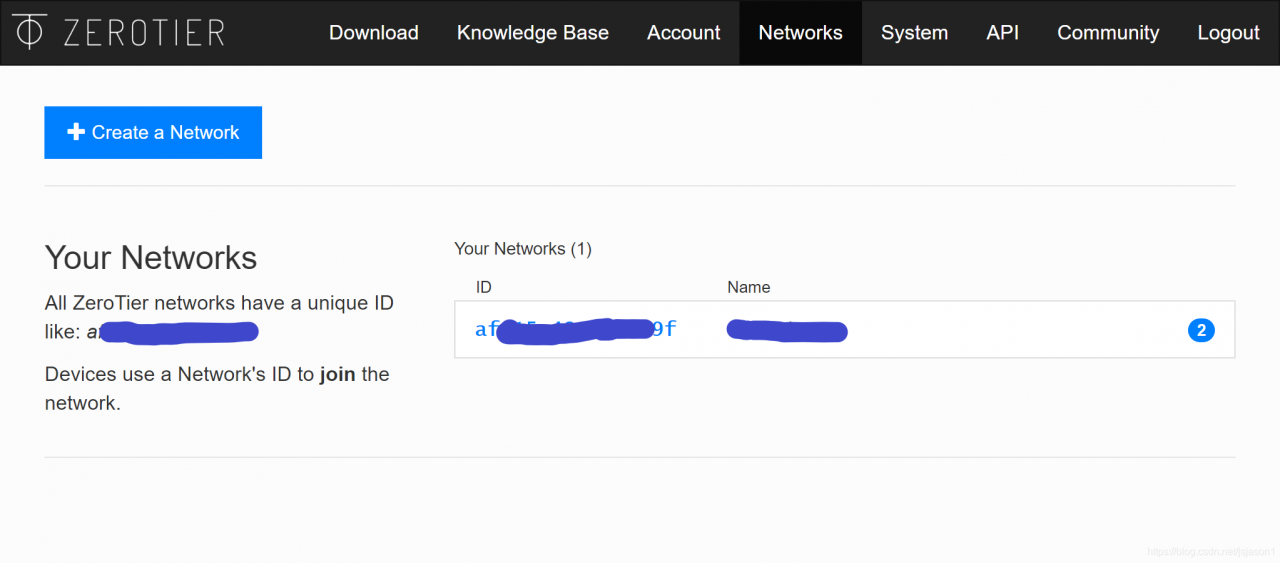The height and width of the screenshot is (563, 1280).
Task: Click the Create a Network button
Action: click(153, 132)
